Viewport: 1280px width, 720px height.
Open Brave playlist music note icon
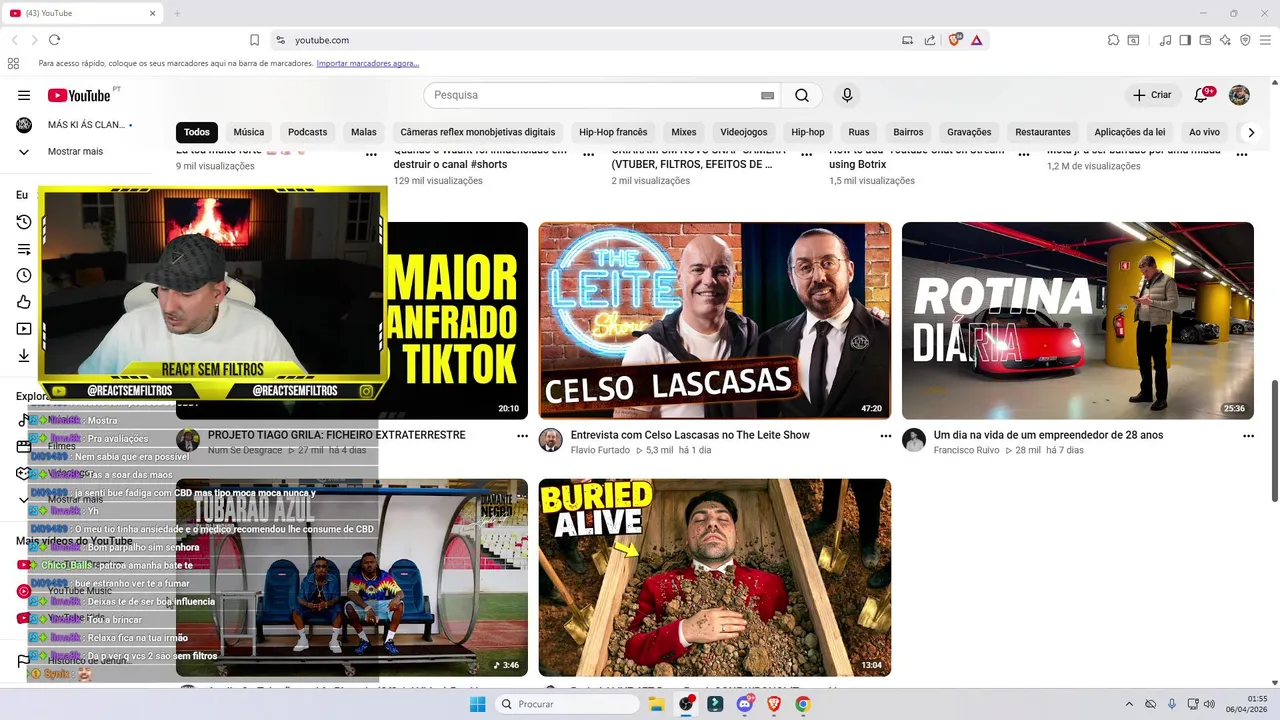pos(1165,40)
